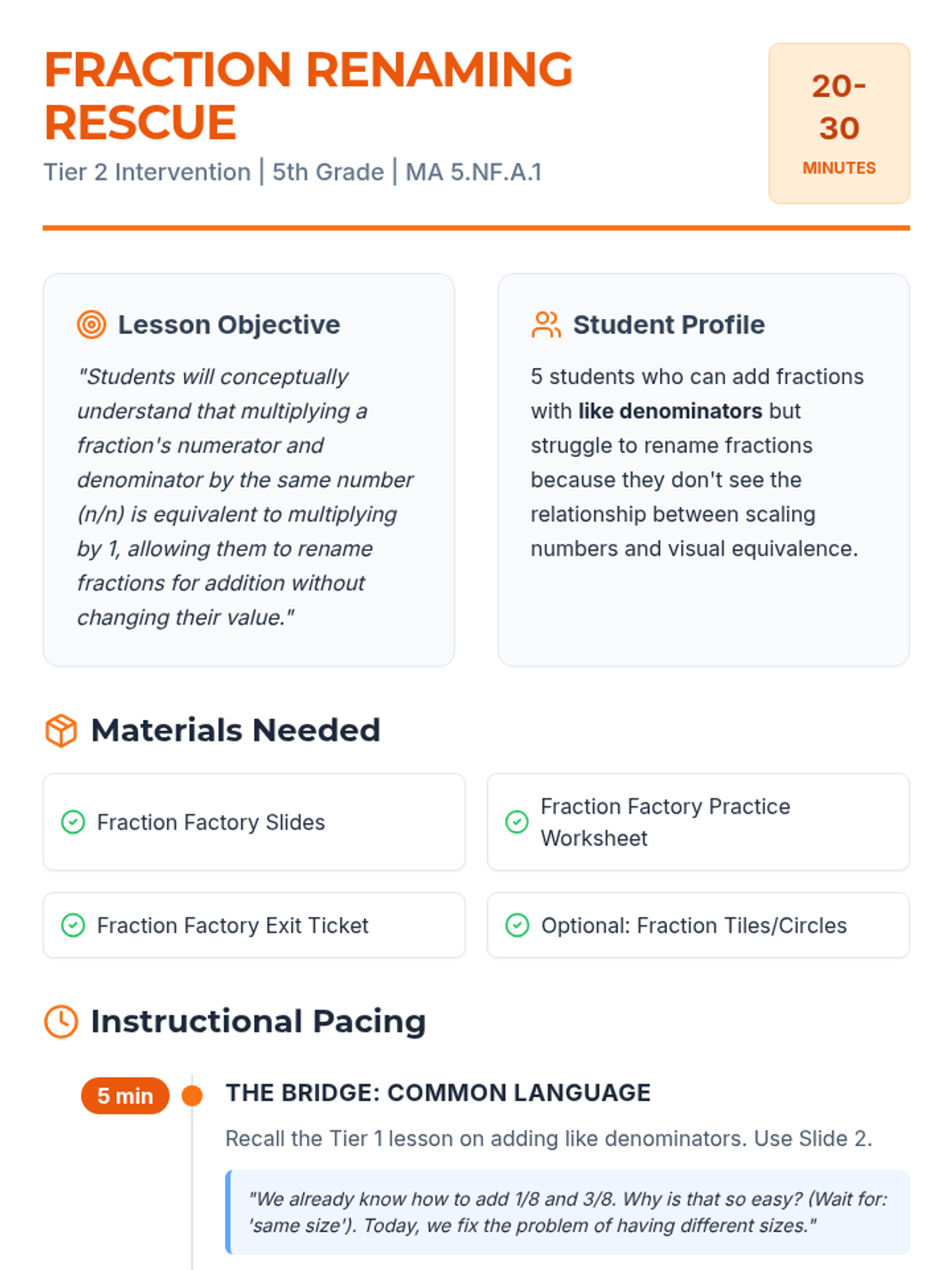Click check icon for Optional Fraction Tiles/Circles
The height and width of the screenshot is (1270, 952).
coord(517,926)
